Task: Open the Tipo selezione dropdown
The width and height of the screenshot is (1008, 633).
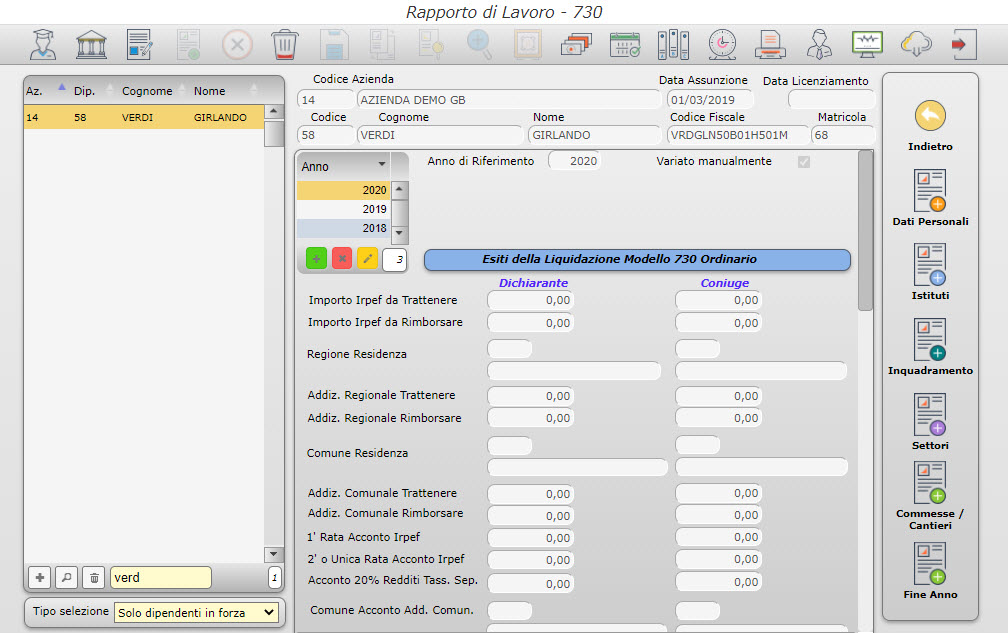Action: (x=195, y=612)
